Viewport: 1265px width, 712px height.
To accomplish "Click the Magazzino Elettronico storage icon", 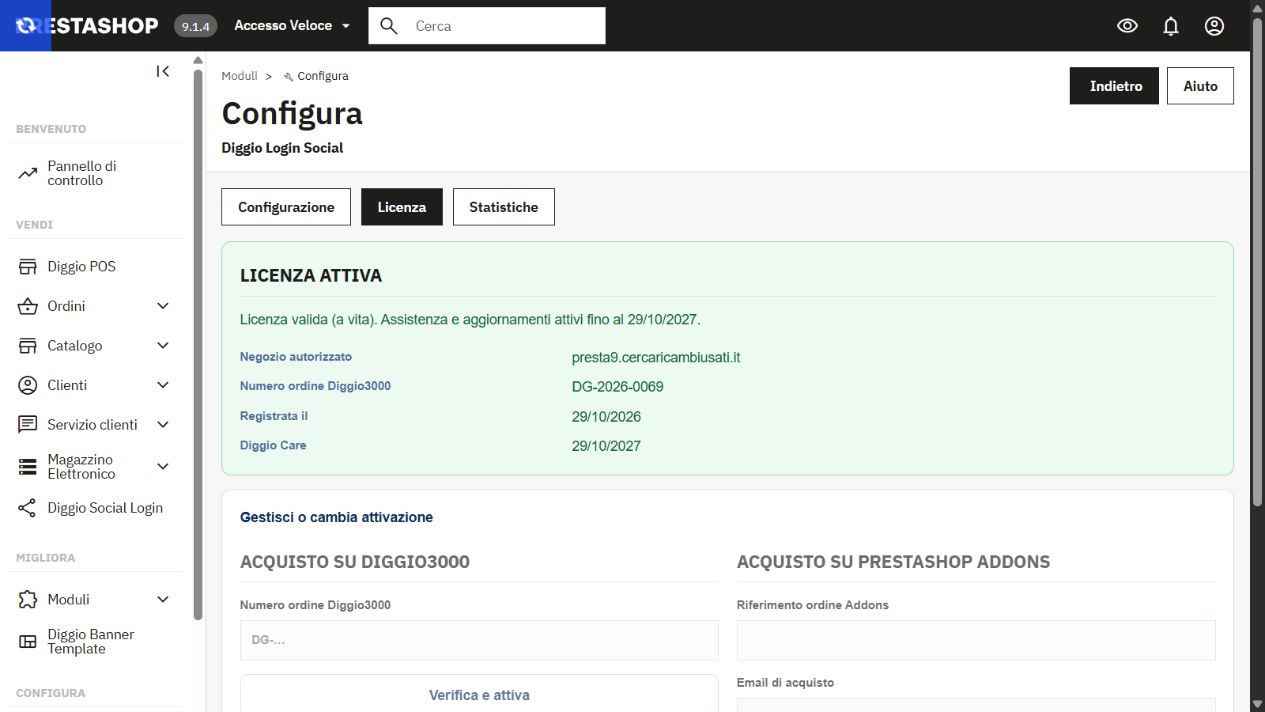I will [x=28, y=467].
